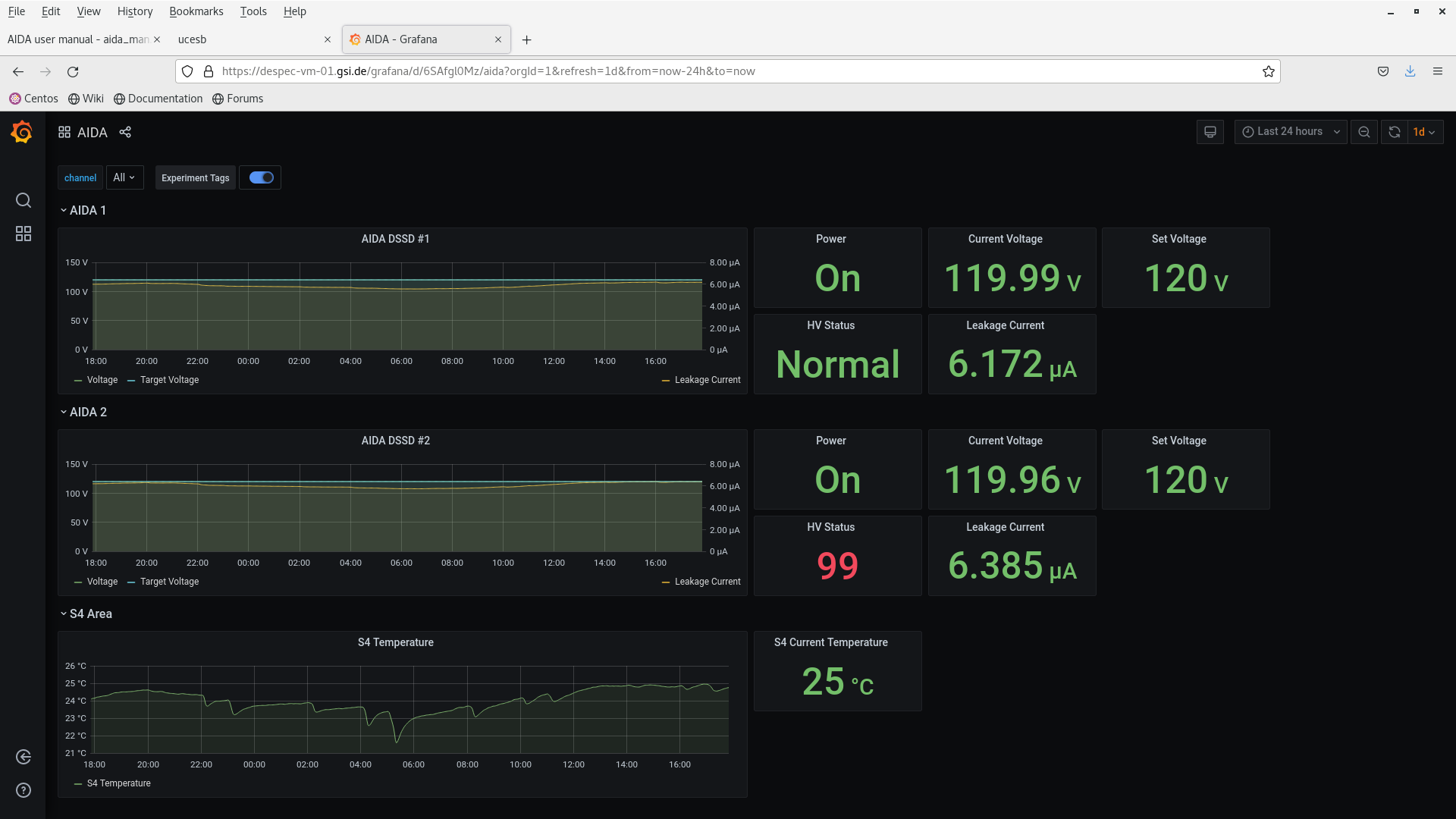Open the Dashboards grid icon in sidebar
Screen dimensions: 1456x819
[x=24, y=234]
